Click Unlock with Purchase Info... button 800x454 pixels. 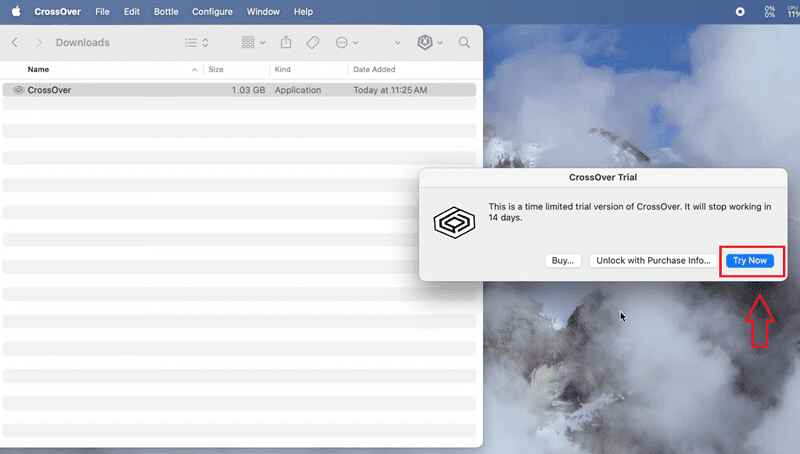(653, 260)
